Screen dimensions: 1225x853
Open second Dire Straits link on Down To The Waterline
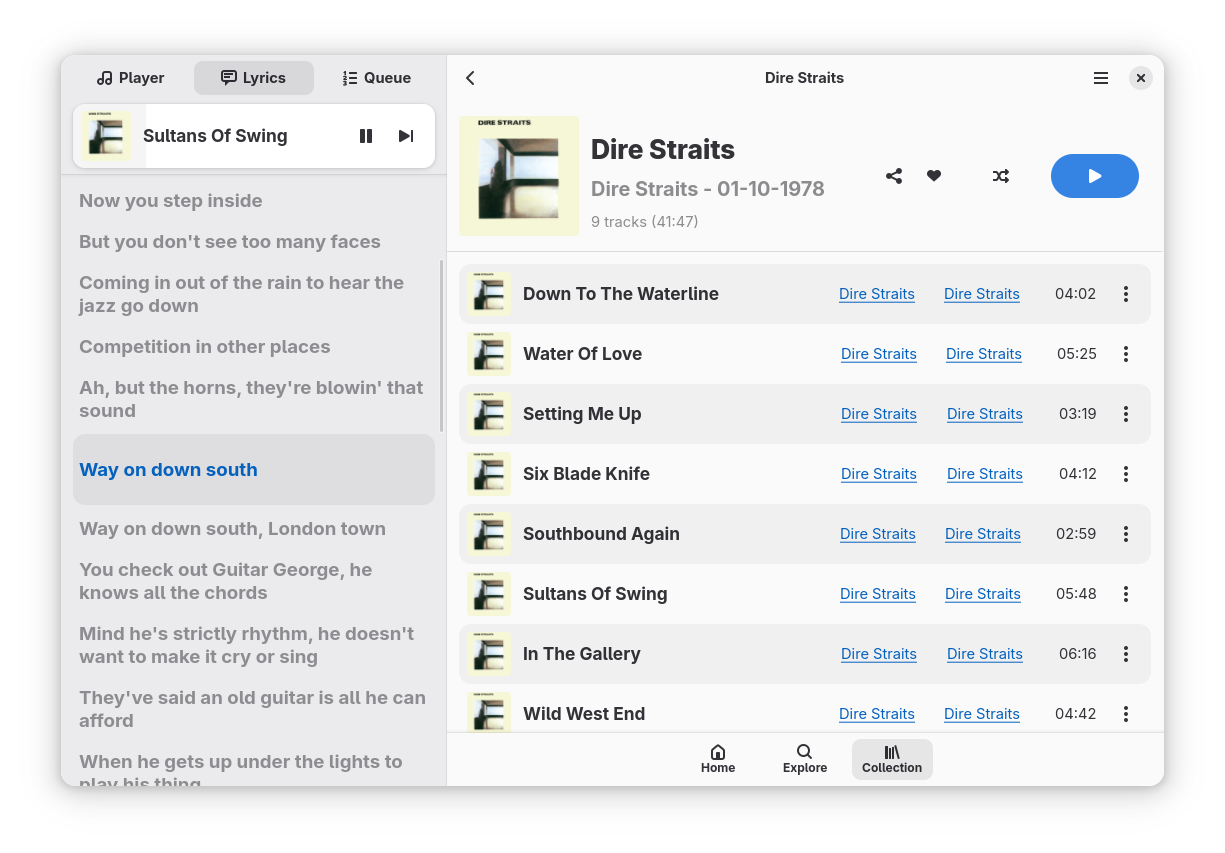tap(982, 294)
